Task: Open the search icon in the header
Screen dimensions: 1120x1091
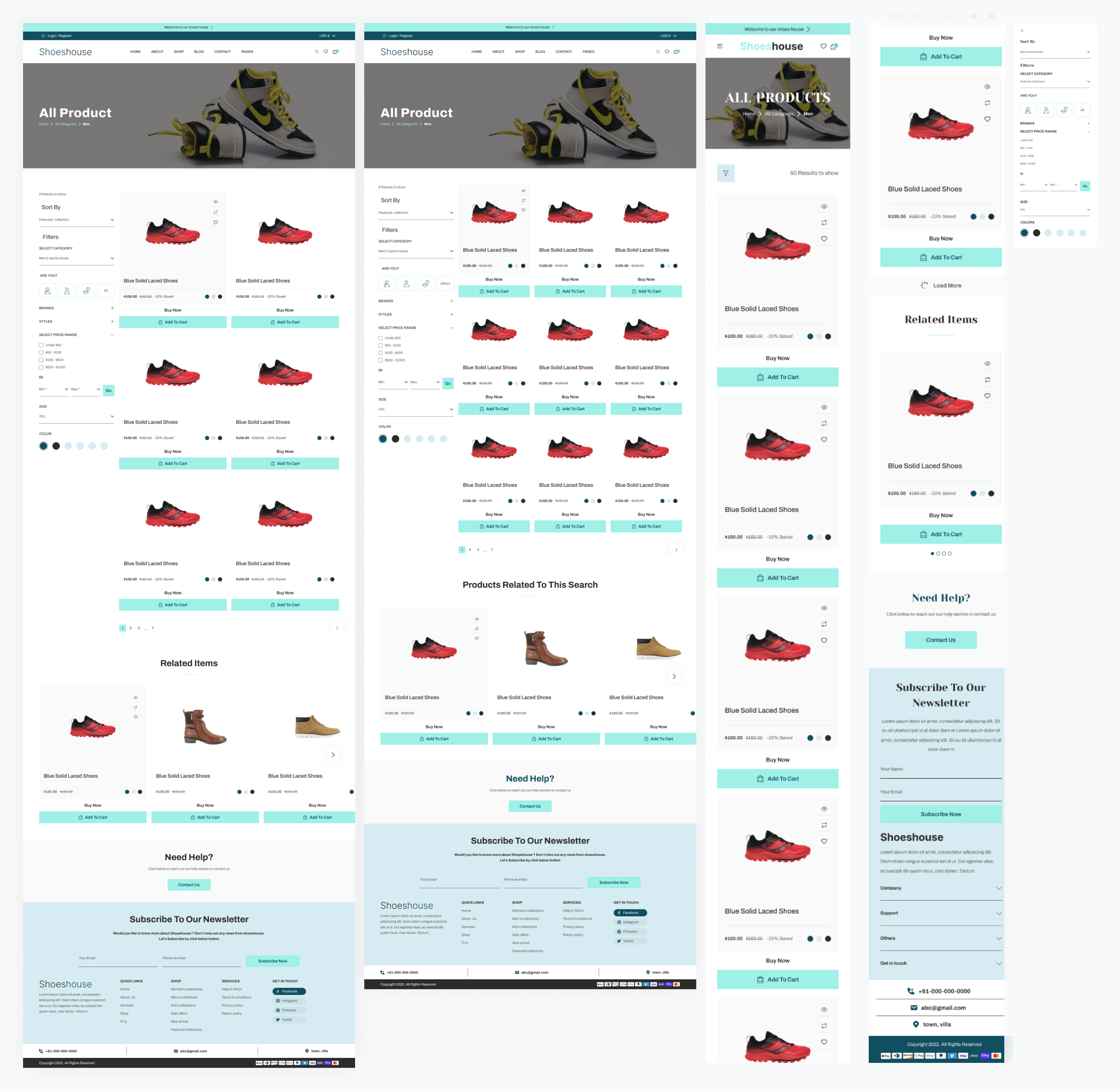Action: point(317,52)
